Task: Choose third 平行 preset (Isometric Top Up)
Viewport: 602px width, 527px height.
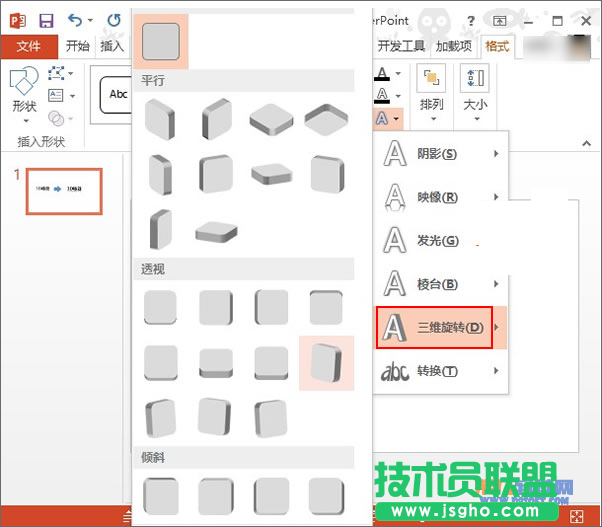Action: point(271,119)
